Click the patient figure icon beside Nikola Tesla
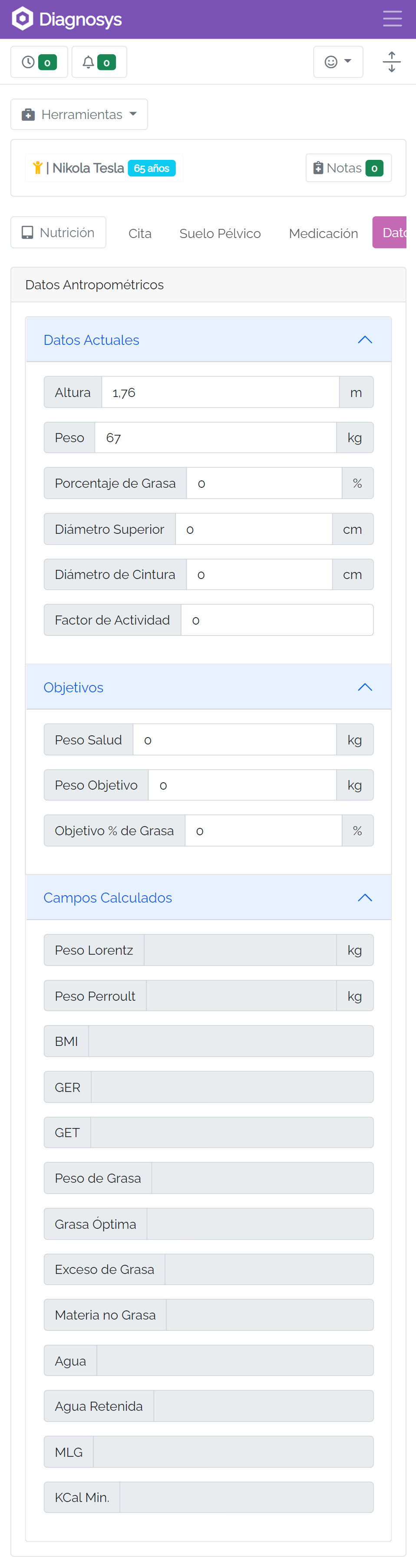The image size is (416, 1568). (38, 168)
